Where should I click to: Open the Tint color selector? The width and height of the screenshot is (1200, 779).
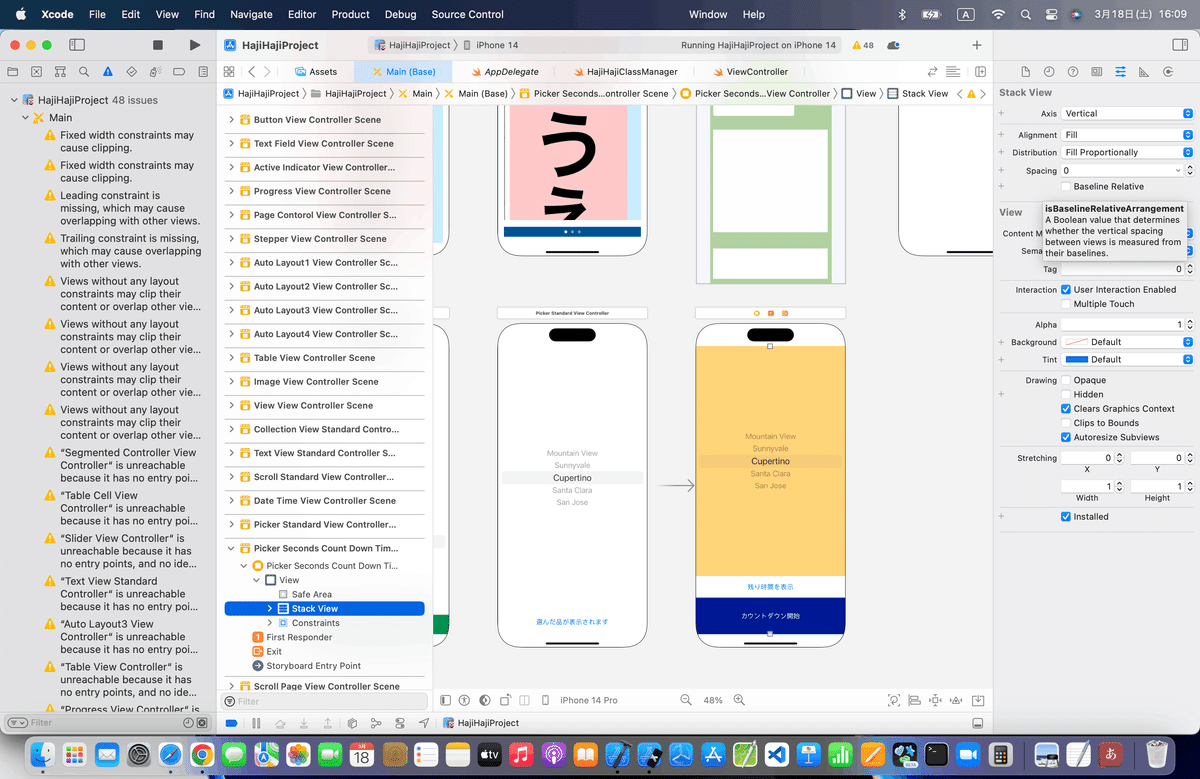click(x=1127, y=359)
